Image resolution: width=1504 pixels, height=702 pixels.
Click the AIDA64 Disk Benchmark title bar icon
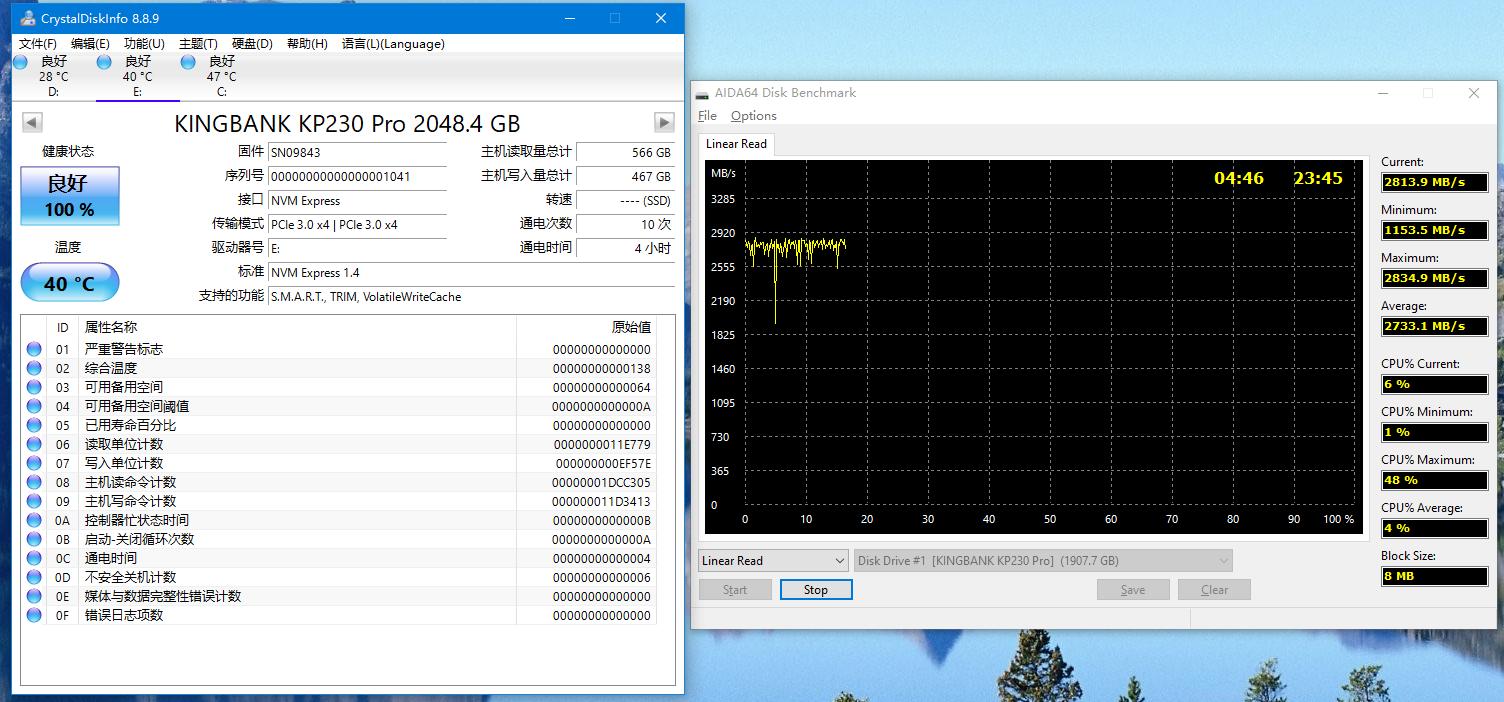pos(703,92)
